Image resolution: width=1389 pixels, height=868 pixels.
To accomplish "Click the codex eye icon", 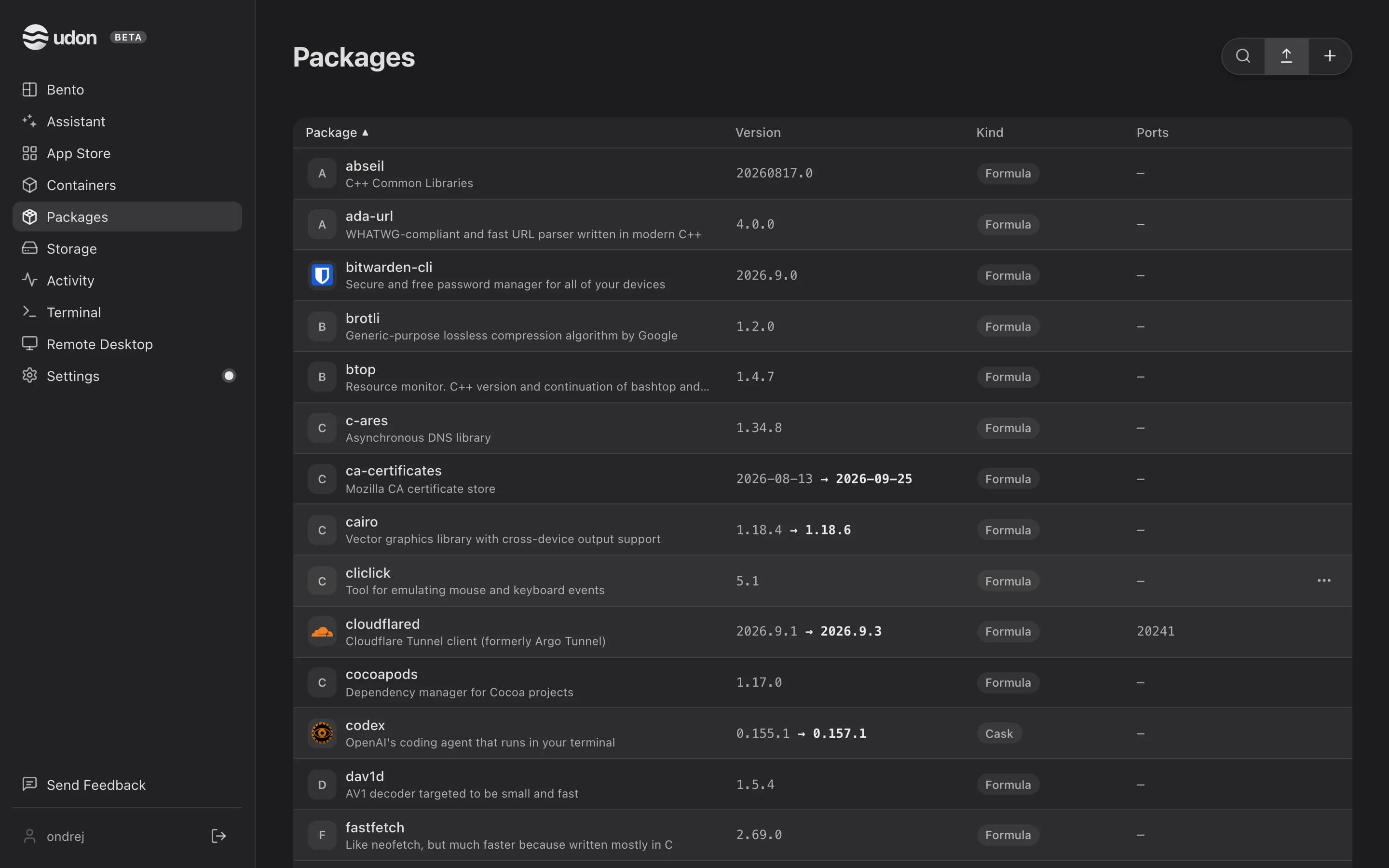I will pyautogui.click(x=322, y=733).
